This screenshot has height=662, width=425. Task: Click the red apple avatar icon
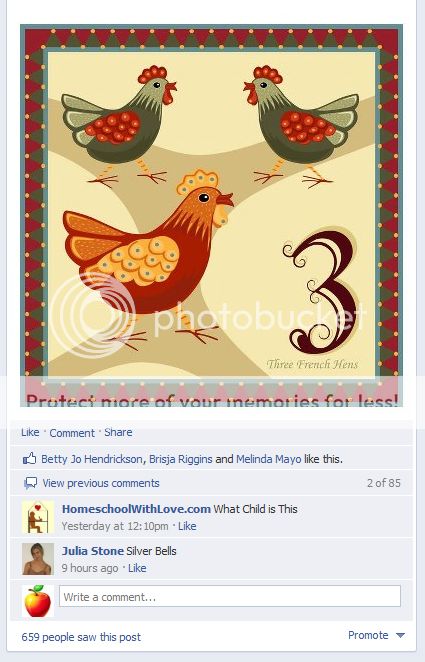(x=38, y=601)
